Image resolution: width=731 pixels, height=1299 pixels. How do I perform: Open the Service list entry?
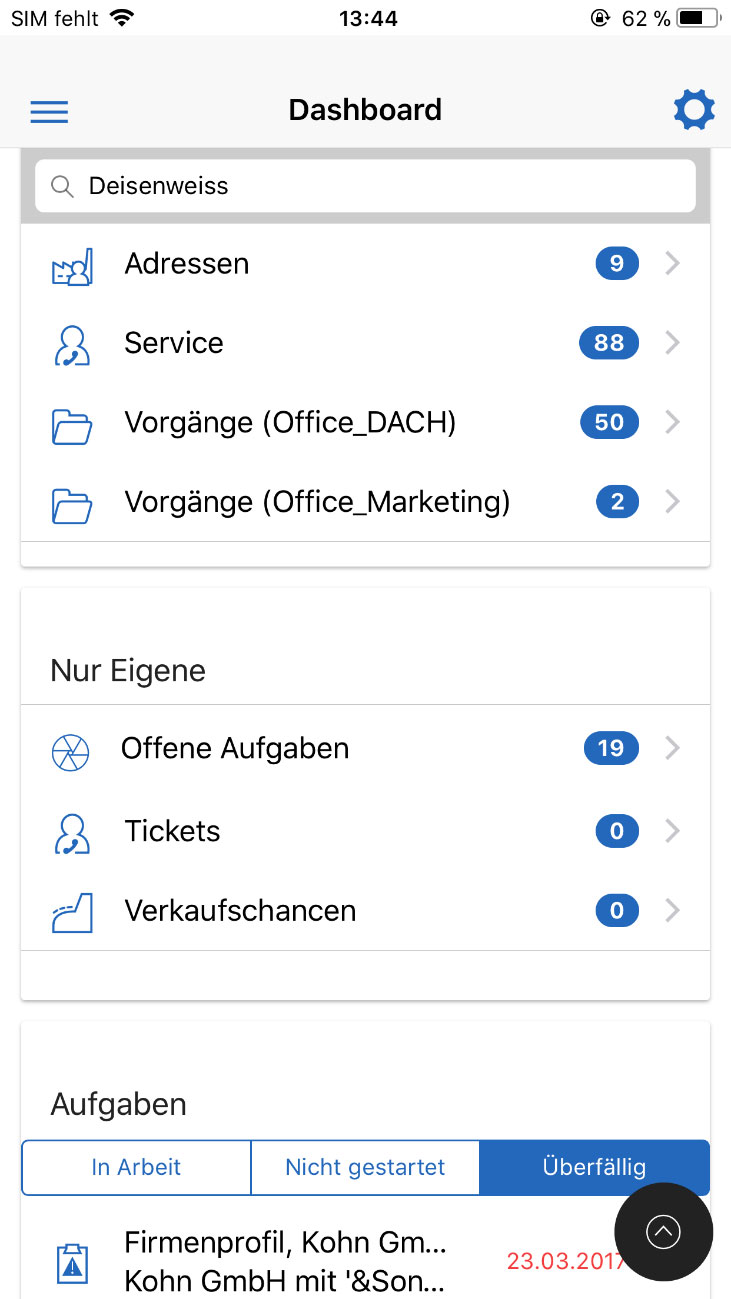174,343
